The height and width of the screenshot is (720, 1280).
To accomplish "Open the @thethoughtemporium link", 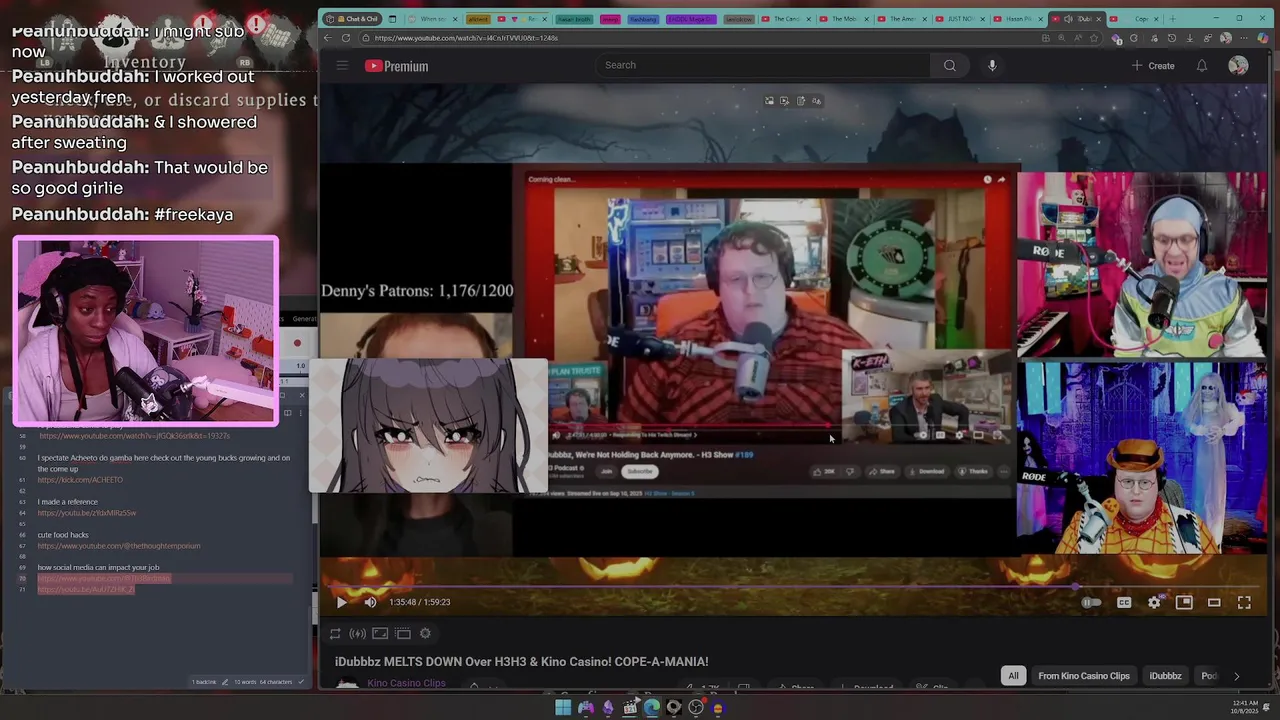I will (x=119, y=546).
